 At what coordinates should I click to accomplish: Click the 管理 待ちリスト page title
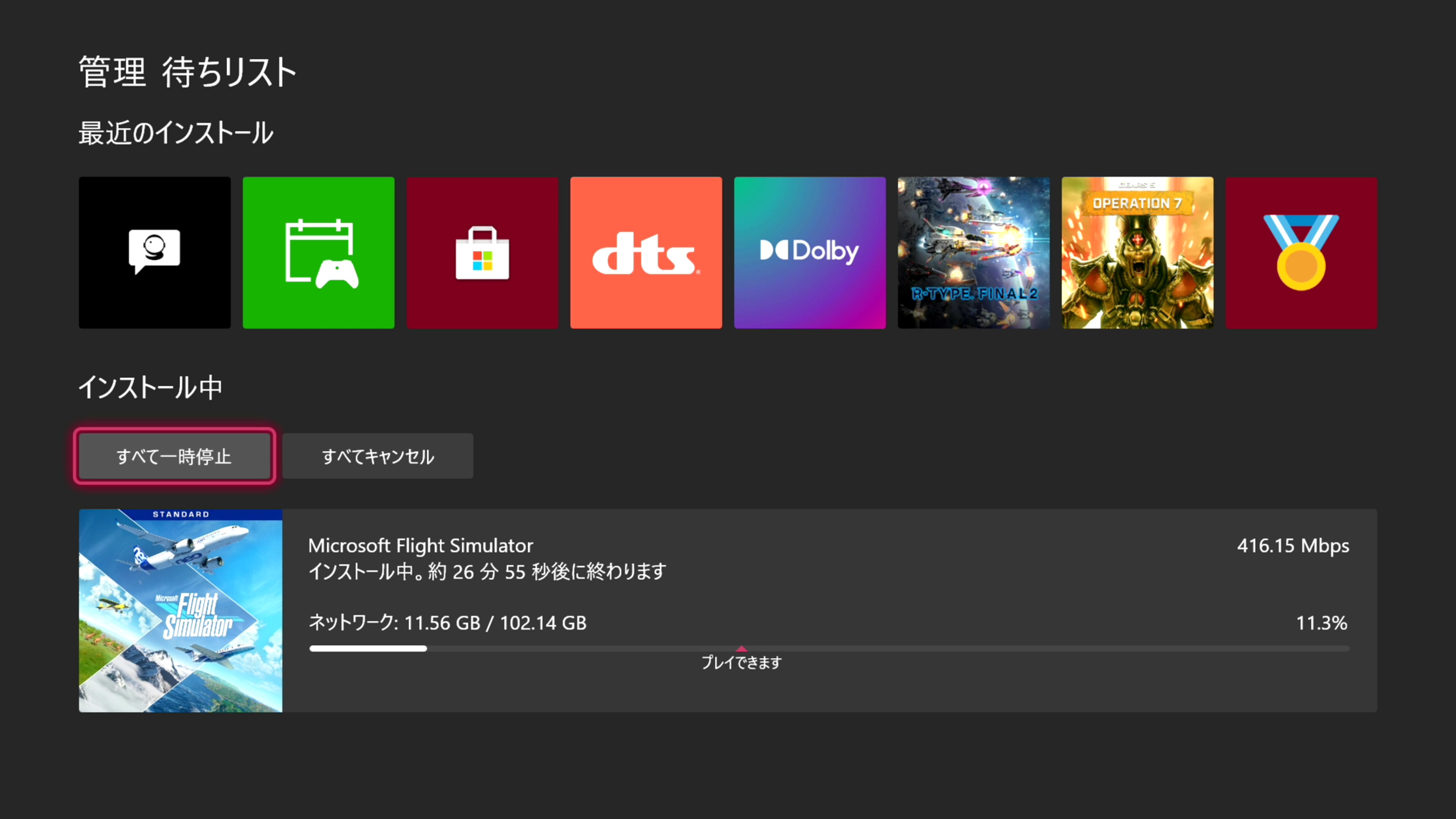click(x=187, y=72)
